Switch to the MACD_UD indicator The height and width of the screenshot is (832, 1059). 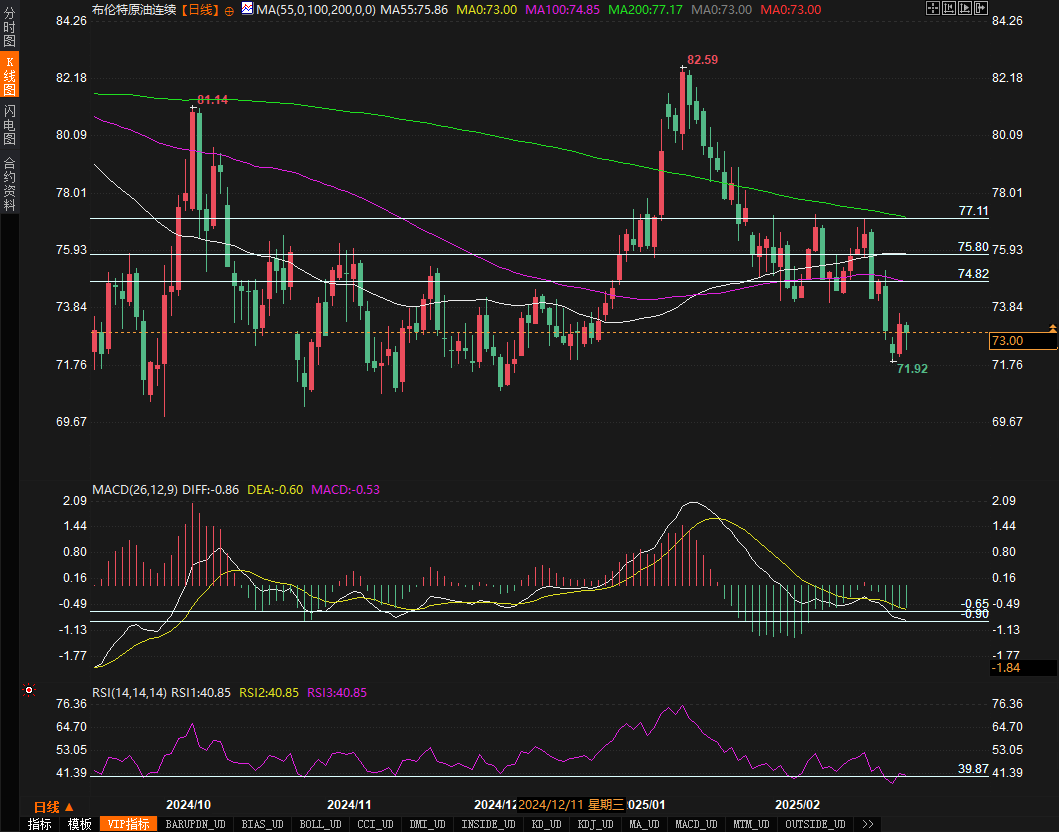(695, 824)
